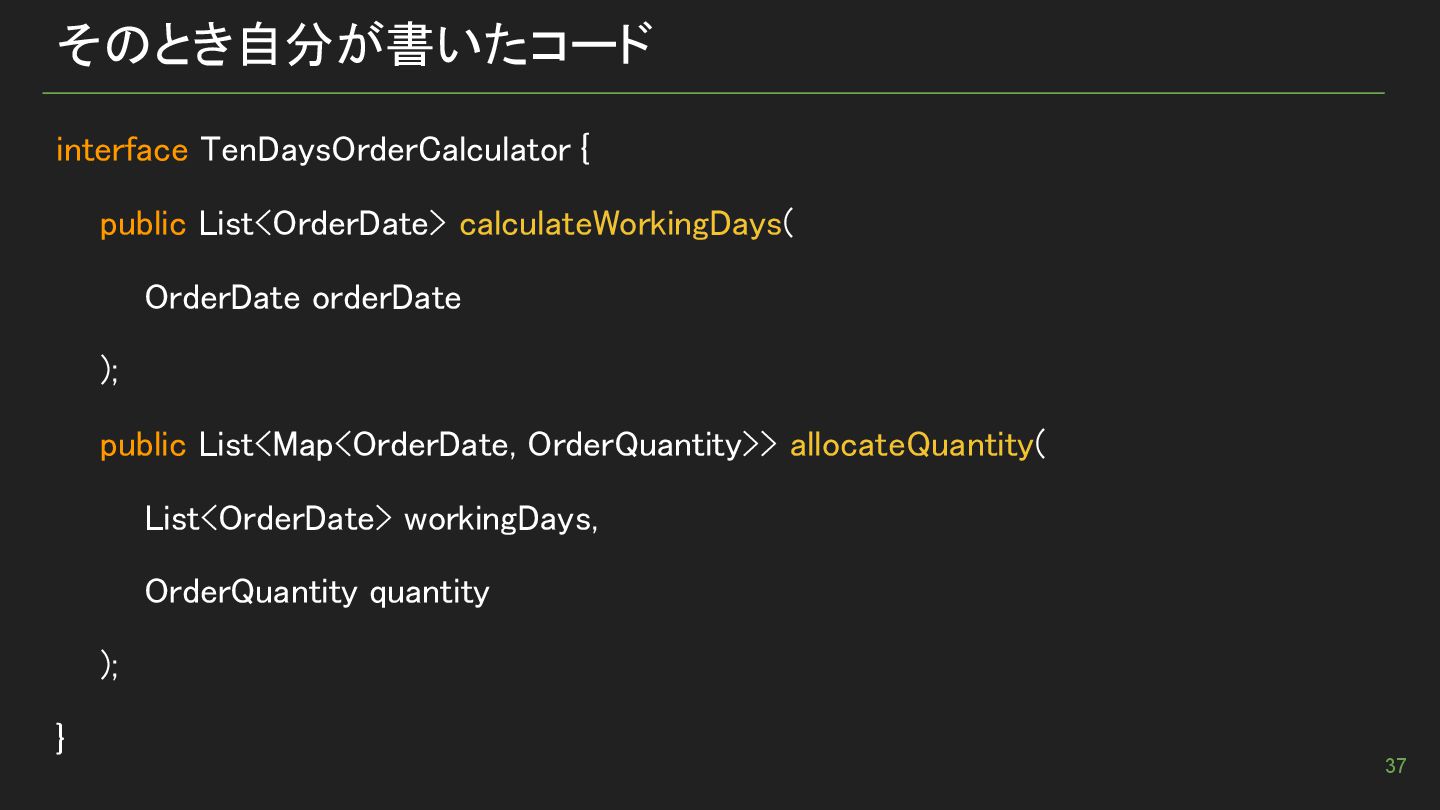Click the opening brace after TenDaysOrderCalculator

(x=585, y=151)
